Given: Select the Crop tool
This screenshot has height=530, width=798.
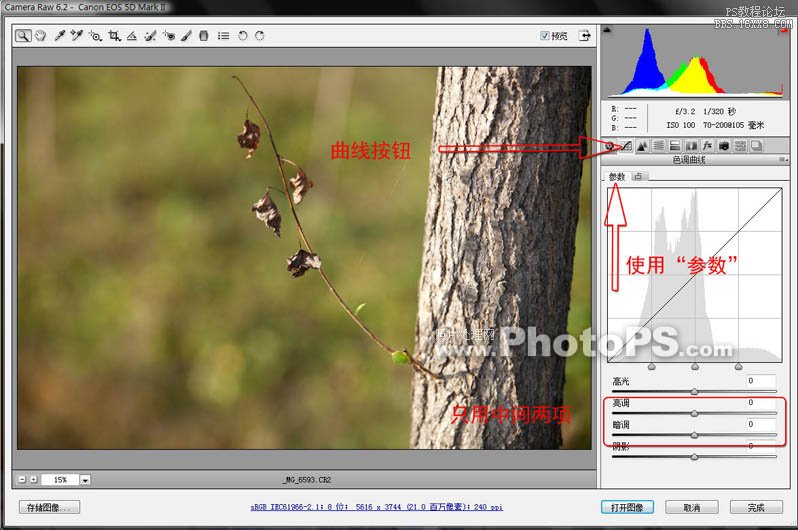Looking at the screenshot, I should point(114,36).
